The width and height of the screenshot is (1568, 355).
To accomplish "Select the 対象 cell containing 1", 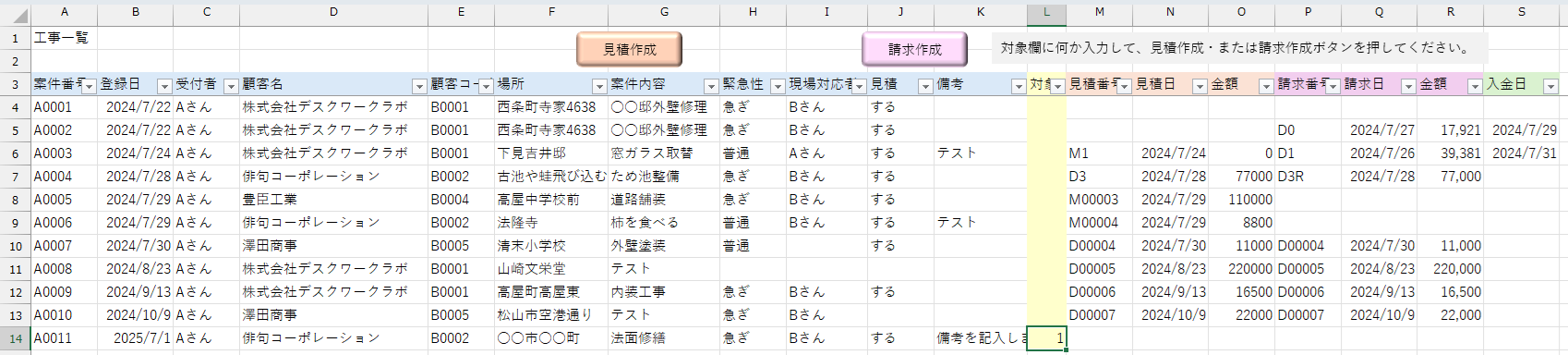I will coord(1046,338).
